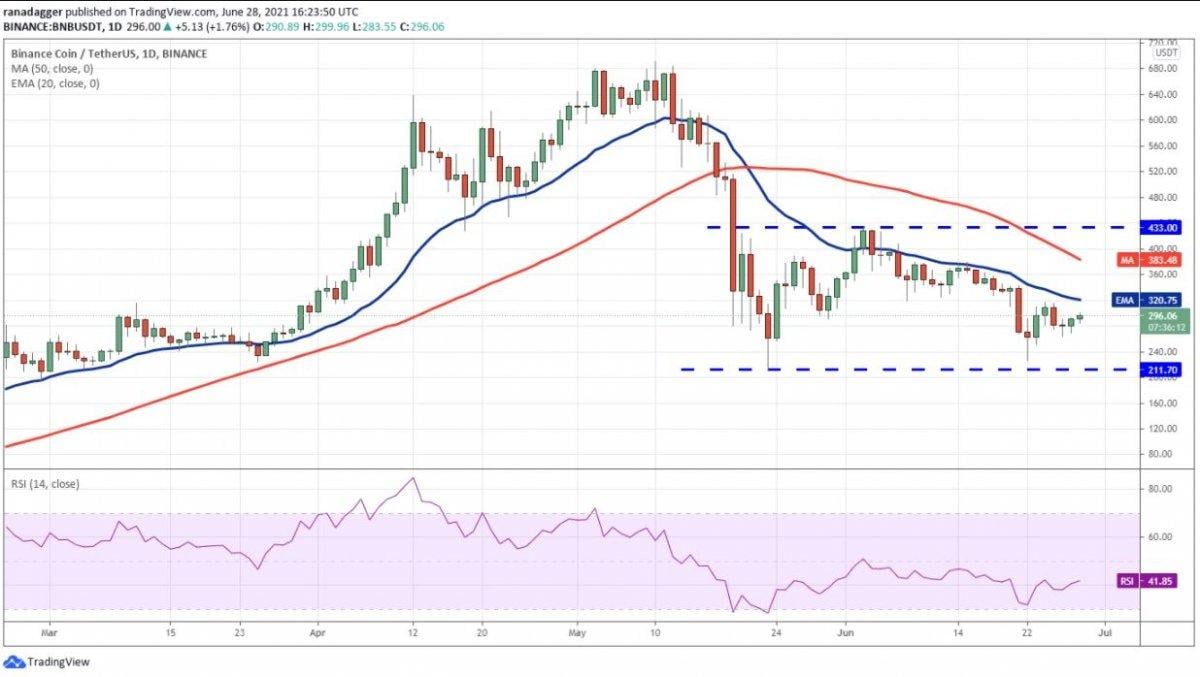Click the current price 296.06 tag
The image size is (1200, 677).
(1160, 315)
